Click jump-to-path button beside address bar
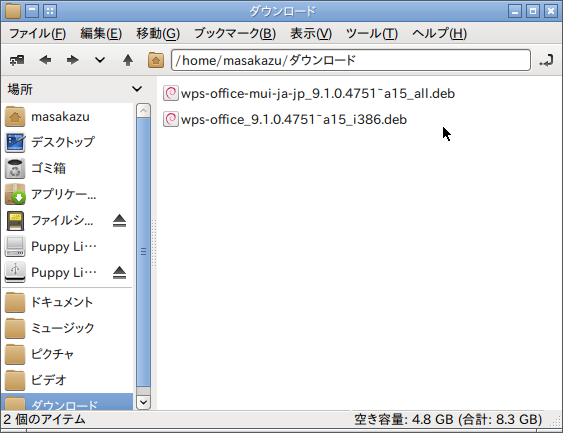This screenshot has width=563, height=433. pos(546,61)
